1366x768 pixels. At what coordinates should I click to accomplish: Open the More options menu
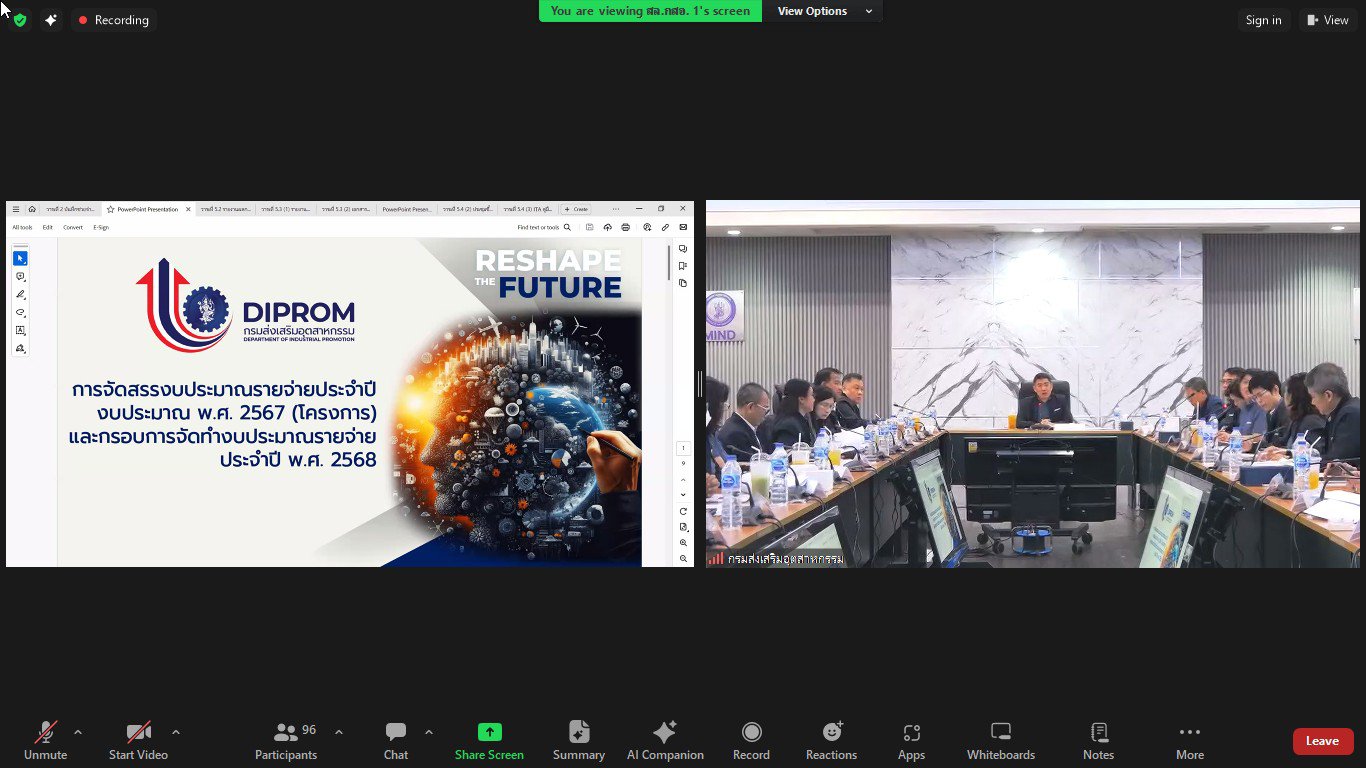point(1189,741)
